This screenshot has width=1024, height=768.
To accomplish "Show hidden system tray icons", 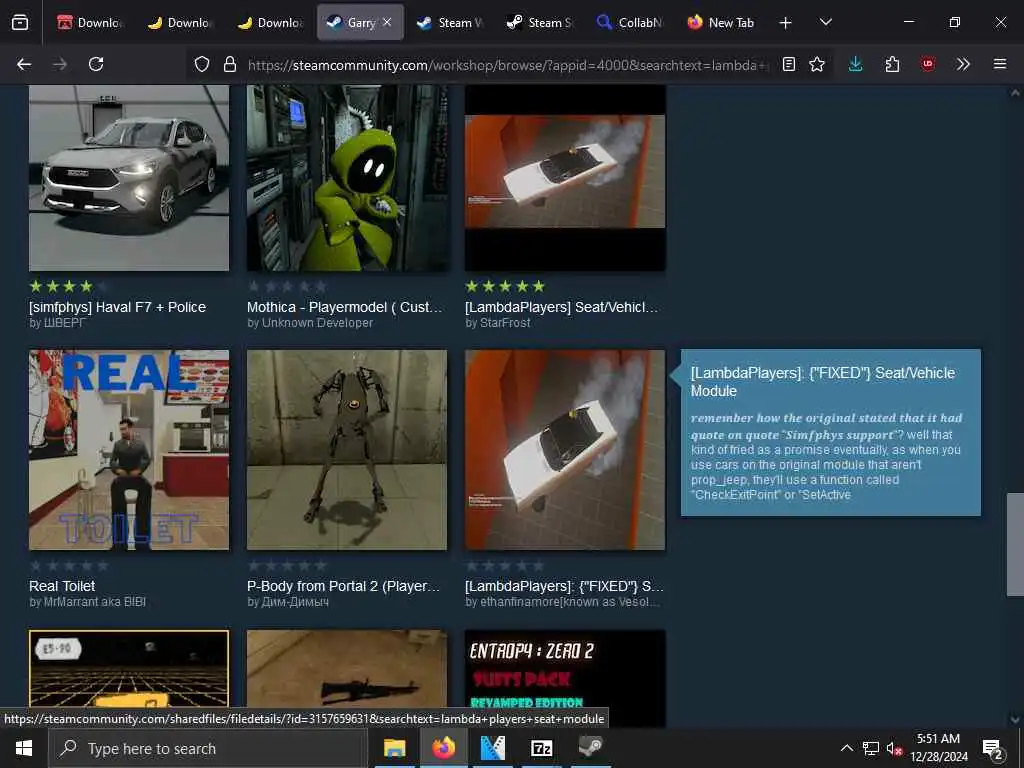I will 846,748.
